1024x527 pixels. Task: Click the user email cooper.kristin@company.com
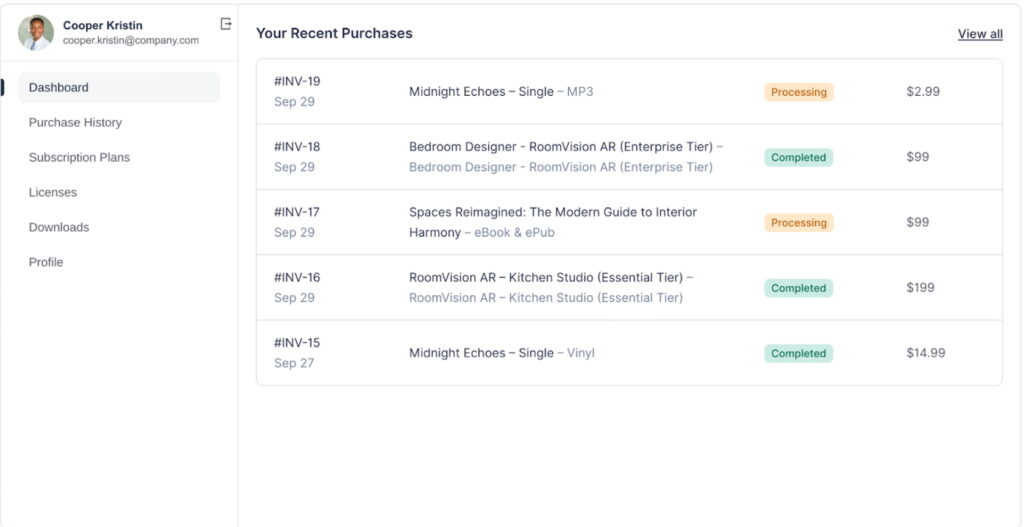tap(130, 41)
